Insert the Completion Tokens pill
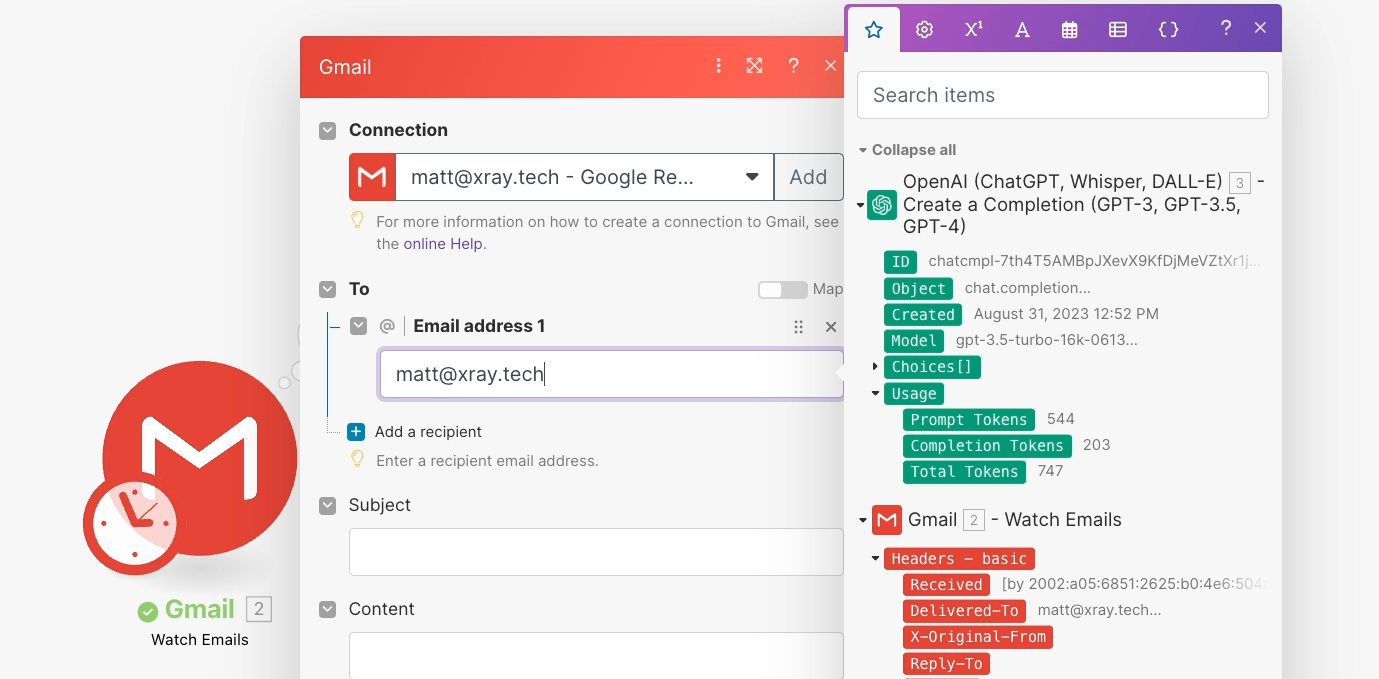Image resolution: width=1379 pixels, height=679 pixels. click(x=987, y=445)
